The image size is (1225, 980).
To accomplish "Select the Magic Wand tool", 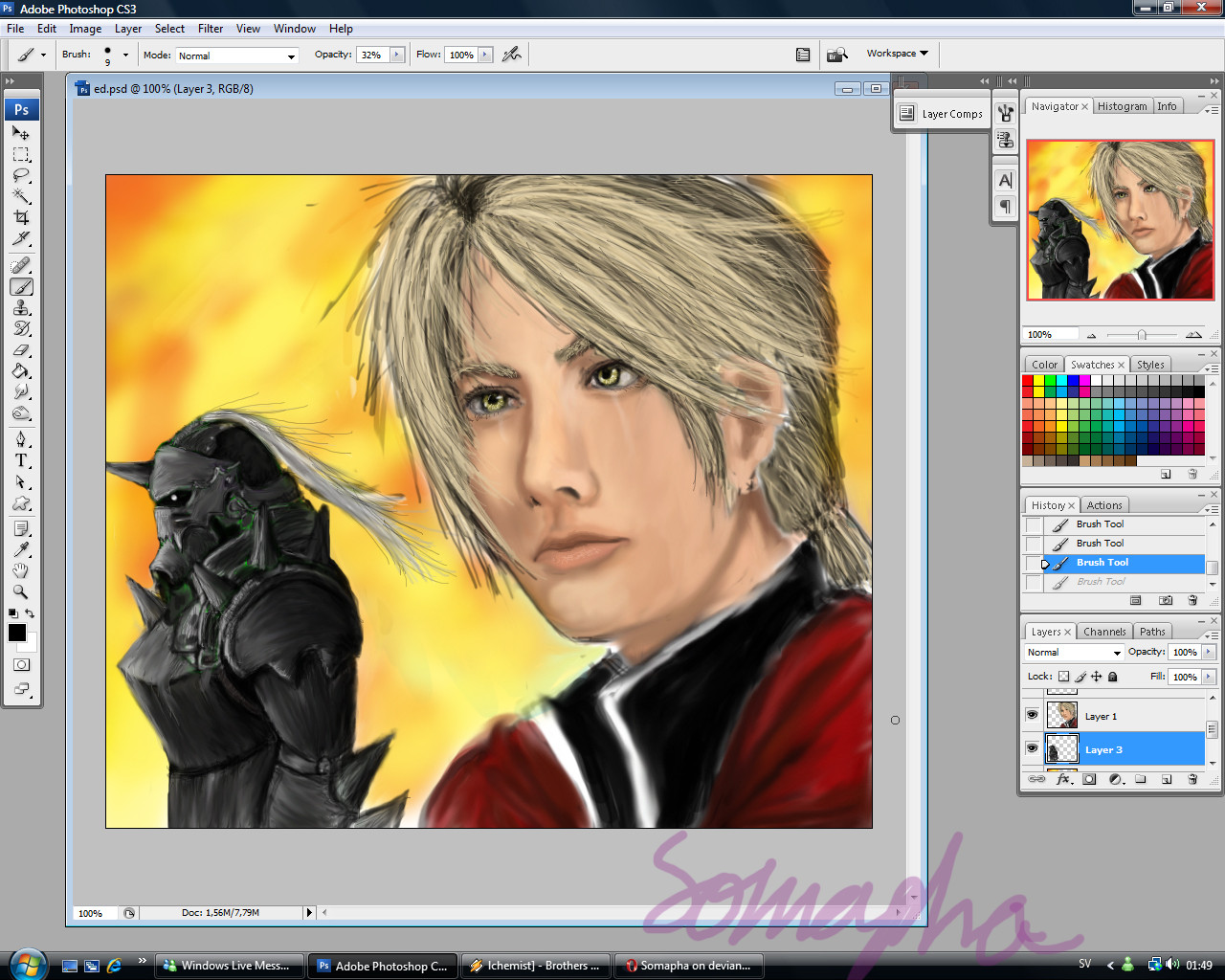I will 21,197.
